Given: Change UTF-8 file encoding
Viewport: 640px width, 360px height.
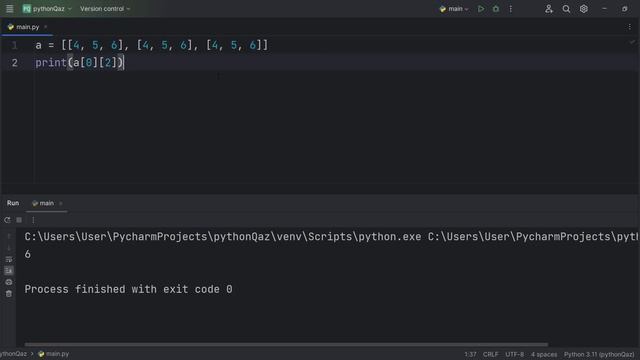Looking at the screenshot, I should [x=514, y=354].
